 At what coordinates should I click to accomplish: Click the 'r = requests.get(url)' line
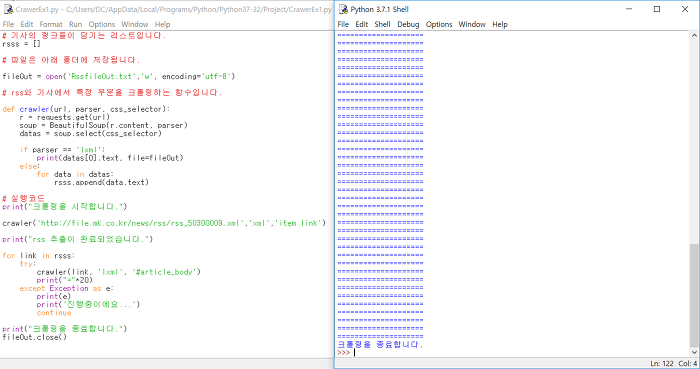coord(65,117)
